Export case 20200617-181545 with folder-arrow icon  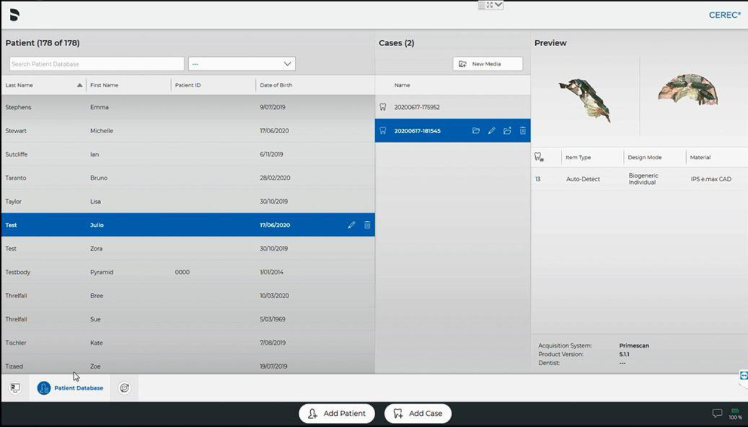(x=507, y=131)
